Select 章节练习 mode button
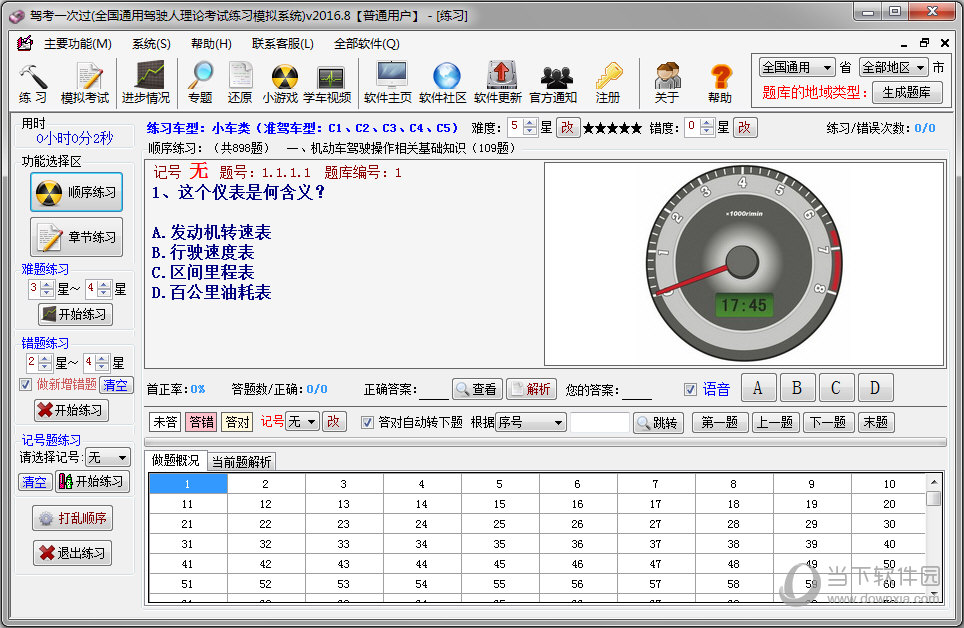964x628 pixels. click(76, 237)
